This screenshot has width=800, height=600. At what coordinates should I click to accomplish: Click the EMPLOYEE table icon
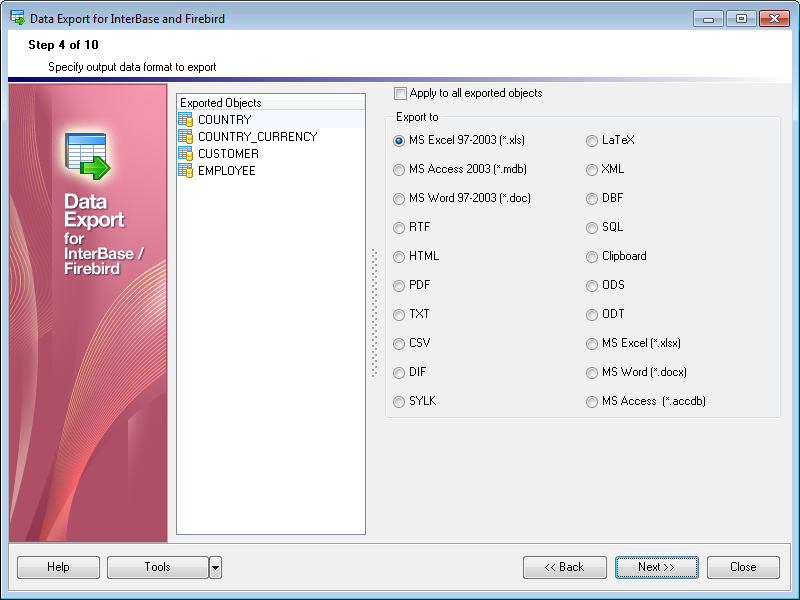186,171
